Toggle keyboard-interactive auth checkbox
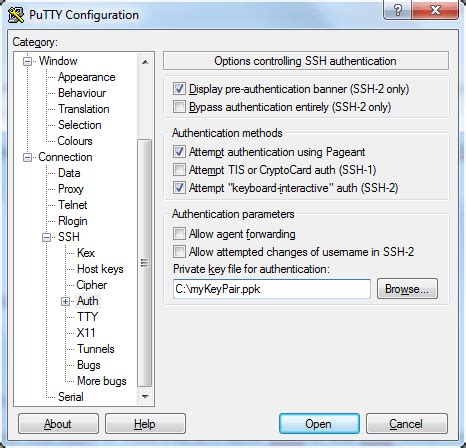 (179, 188)
